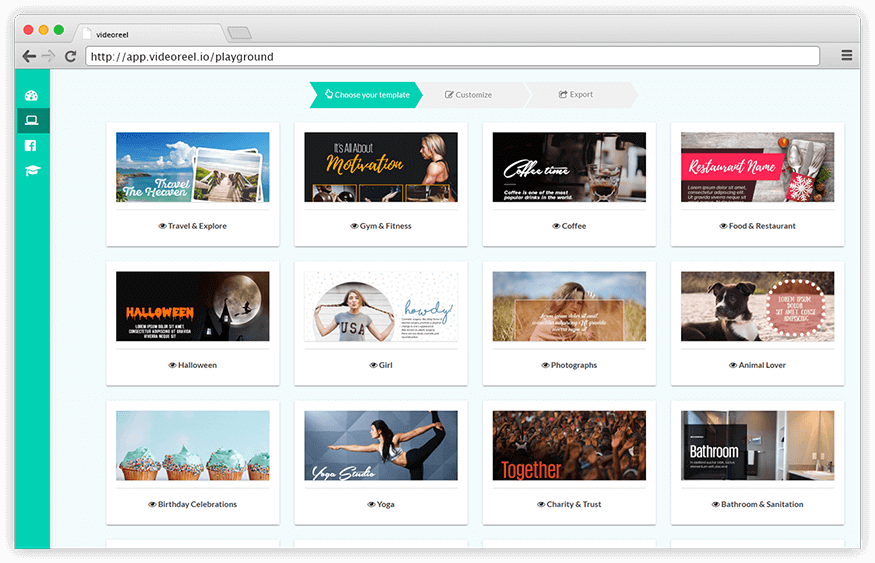Select the laptop playground icon in sidebar

[x=32, y=121]
